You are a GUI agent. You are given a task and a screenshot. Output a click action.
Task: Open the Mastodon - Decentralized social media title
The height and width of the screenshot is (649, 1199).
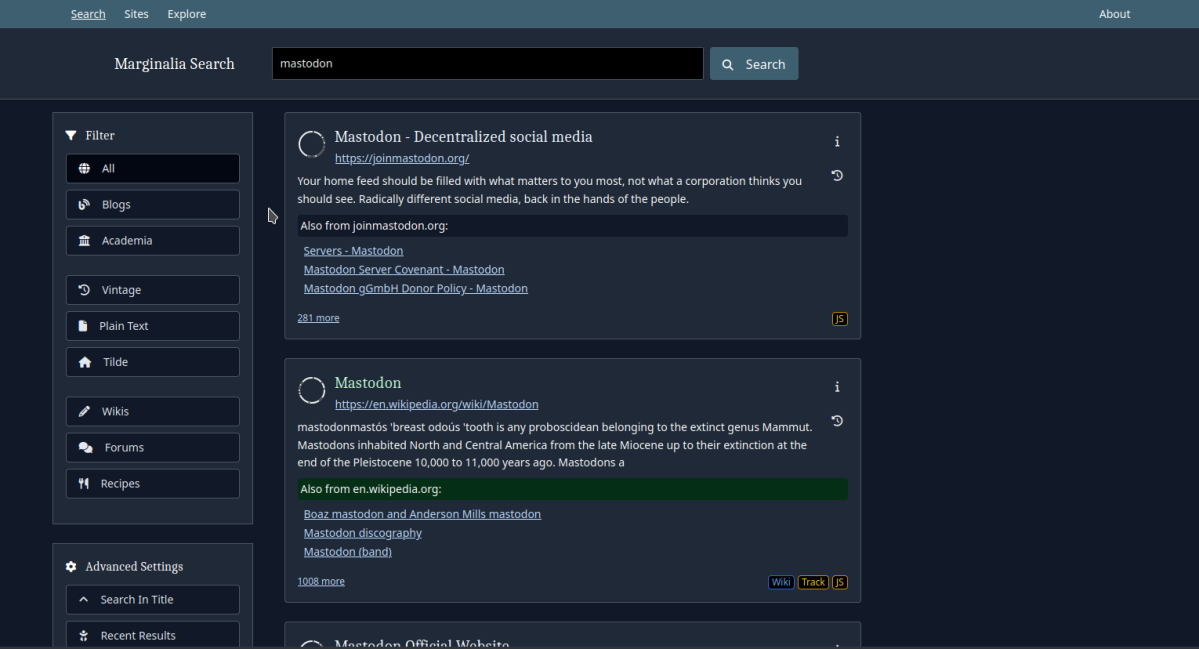tap(463, 137)
